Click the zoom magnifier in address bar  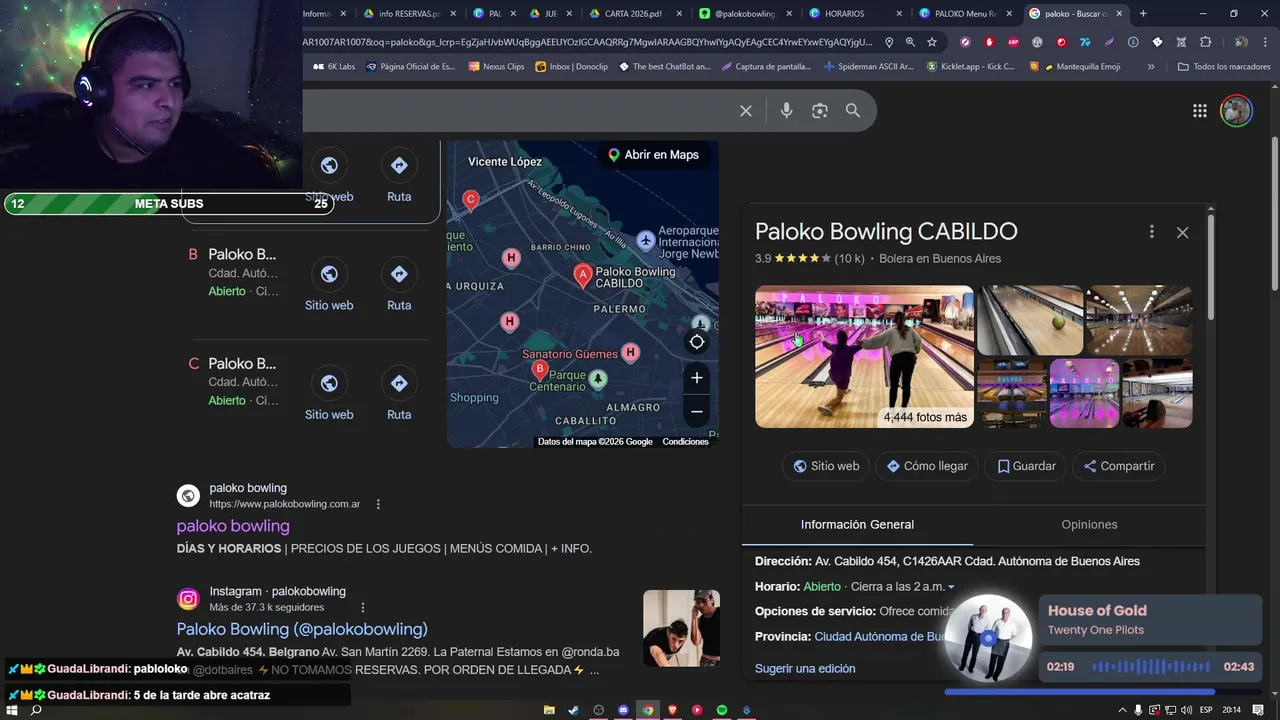pyautogui.click(x=910, y=42)
